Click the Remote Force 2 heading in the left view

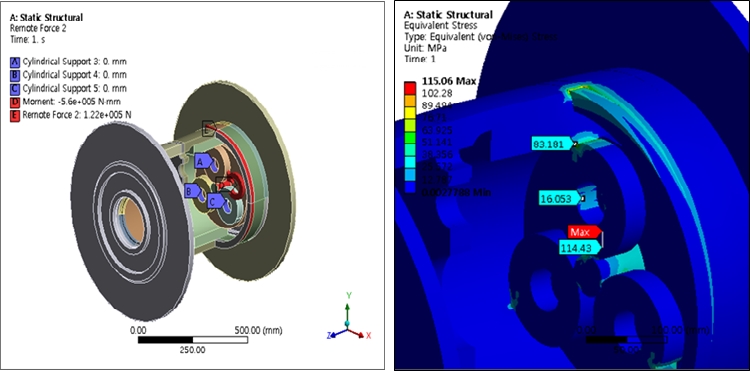(x=38, y=28)
